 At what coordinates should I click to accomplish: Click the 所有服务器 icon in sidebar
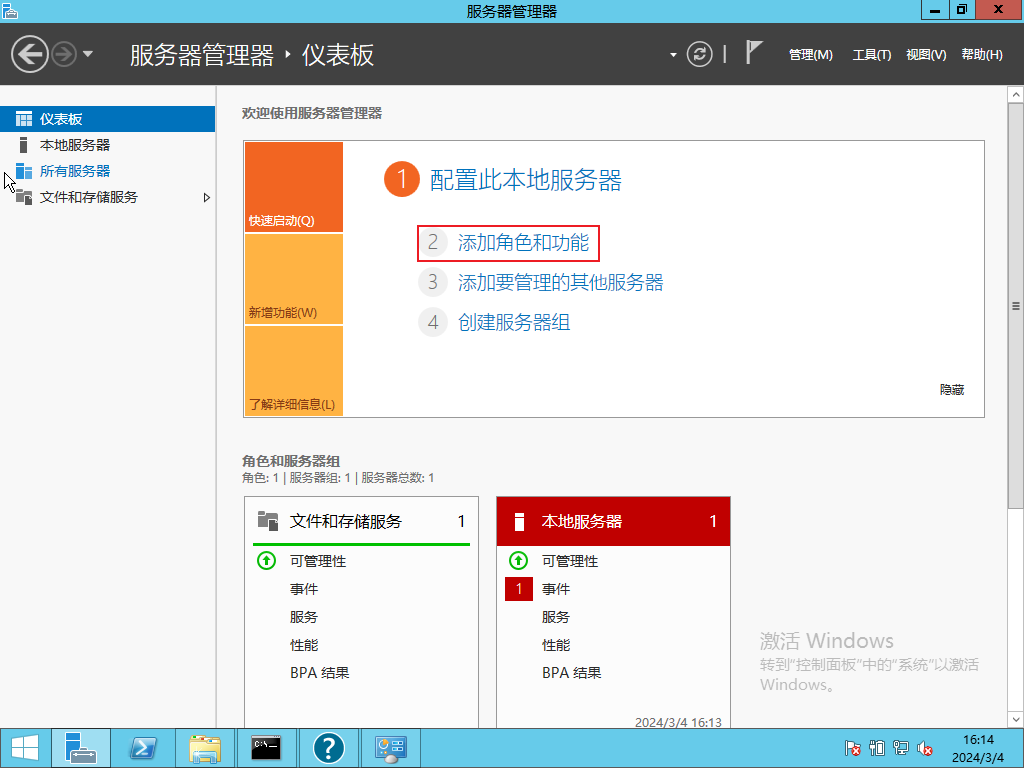[x=24, y=171]
